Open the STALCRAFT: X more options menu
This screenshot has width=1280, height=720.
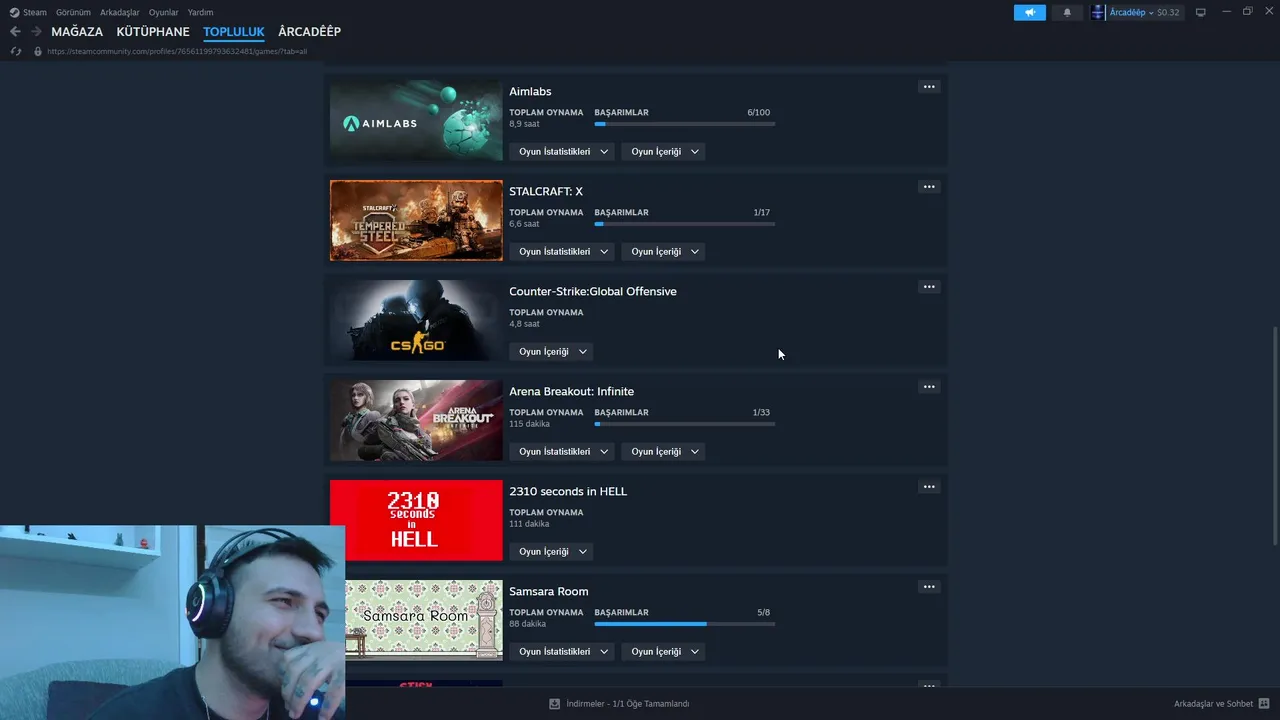click(929, 187)
